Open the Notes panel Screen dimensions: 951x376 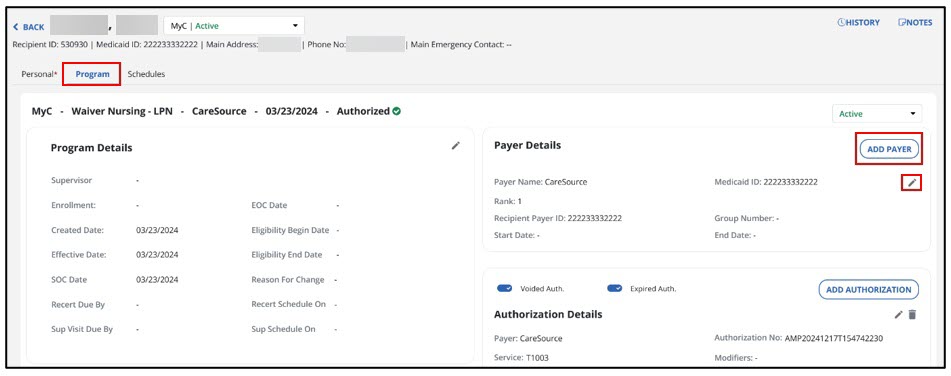[915, 22]
